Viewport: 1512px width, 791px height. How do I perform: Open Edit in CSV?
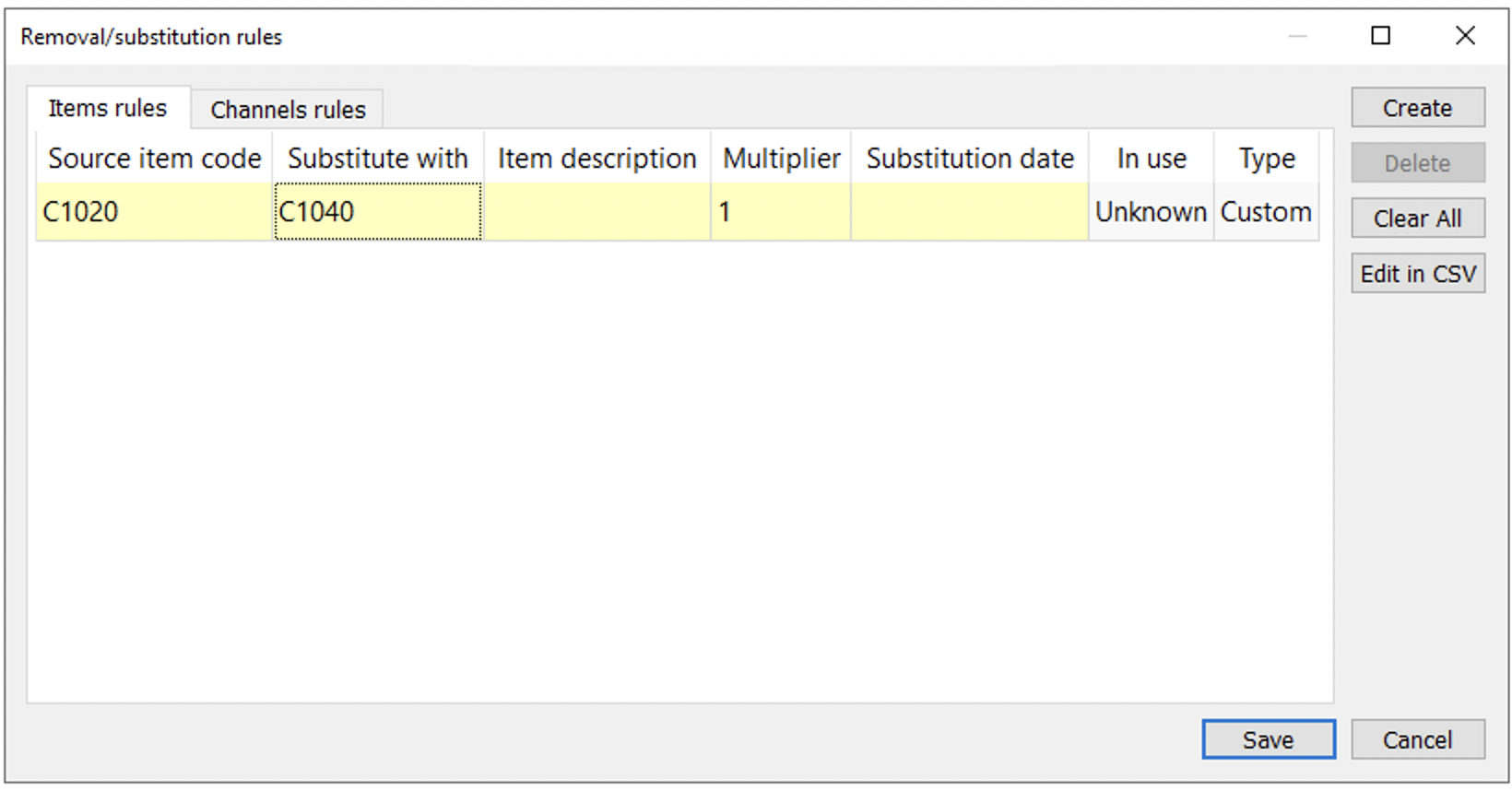[1417, 274]
